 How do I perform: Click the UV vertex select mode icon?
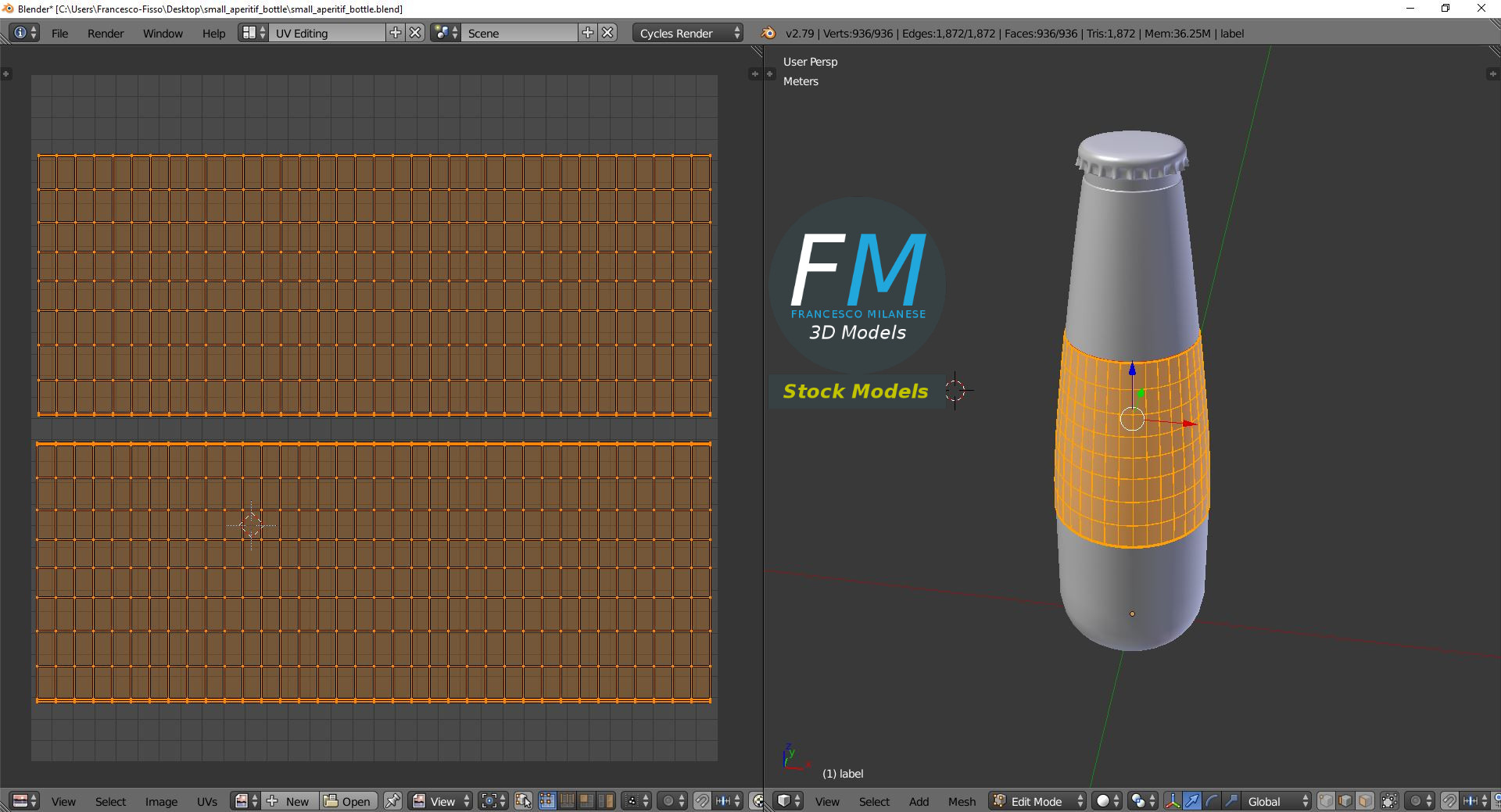coord(546,801)
